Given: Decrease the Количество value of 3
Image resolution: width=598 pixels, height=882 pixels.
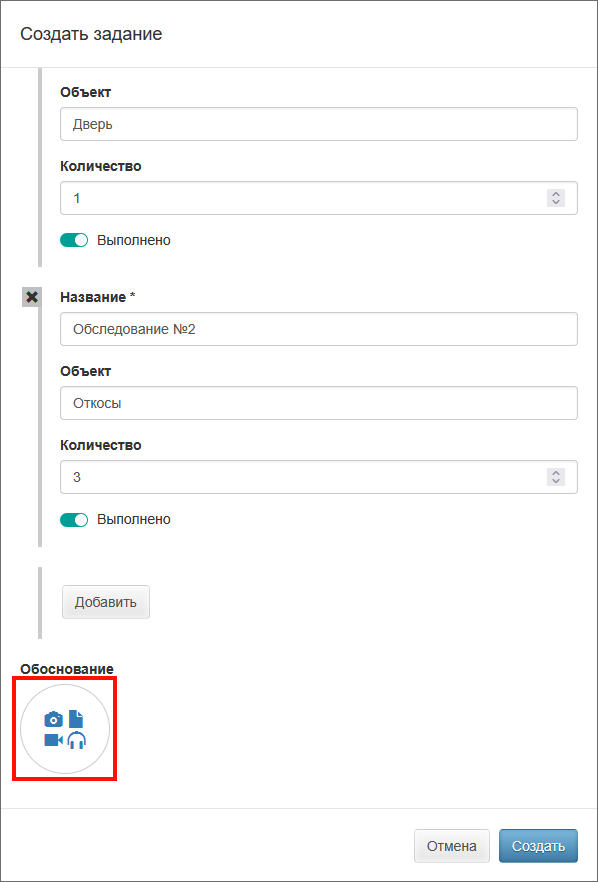Looking at the screenshot, I should point(556,481).
